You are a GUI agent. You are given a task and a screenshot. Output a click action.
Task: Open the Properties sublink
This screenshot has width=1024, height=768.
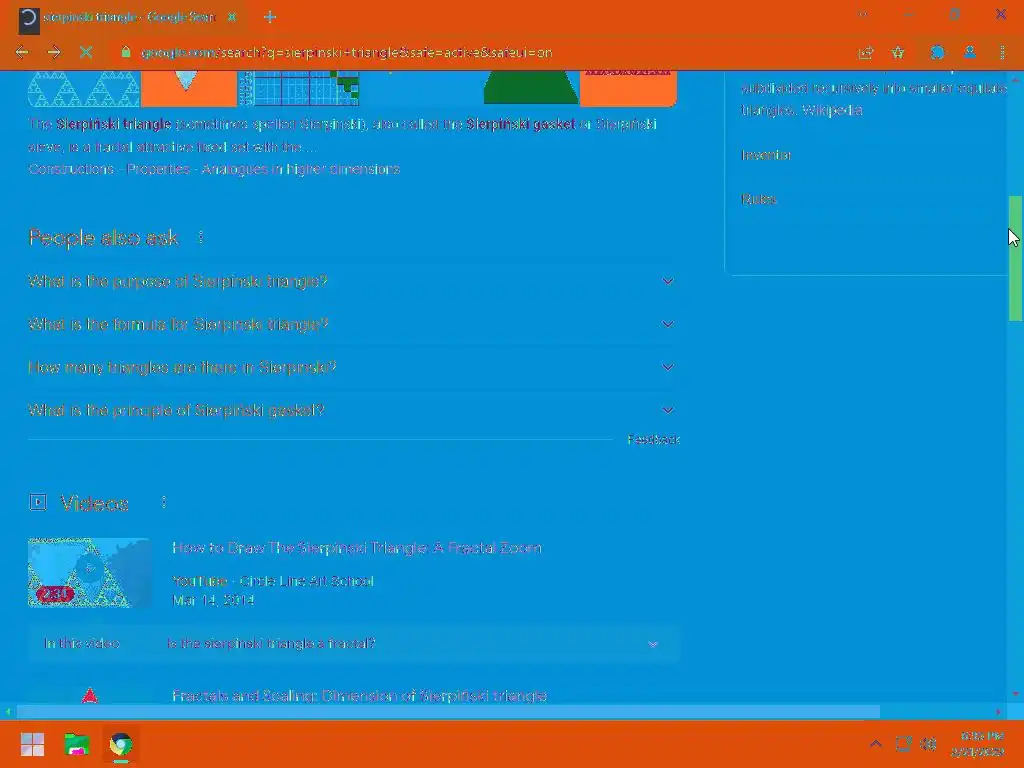tap(159, 169)
